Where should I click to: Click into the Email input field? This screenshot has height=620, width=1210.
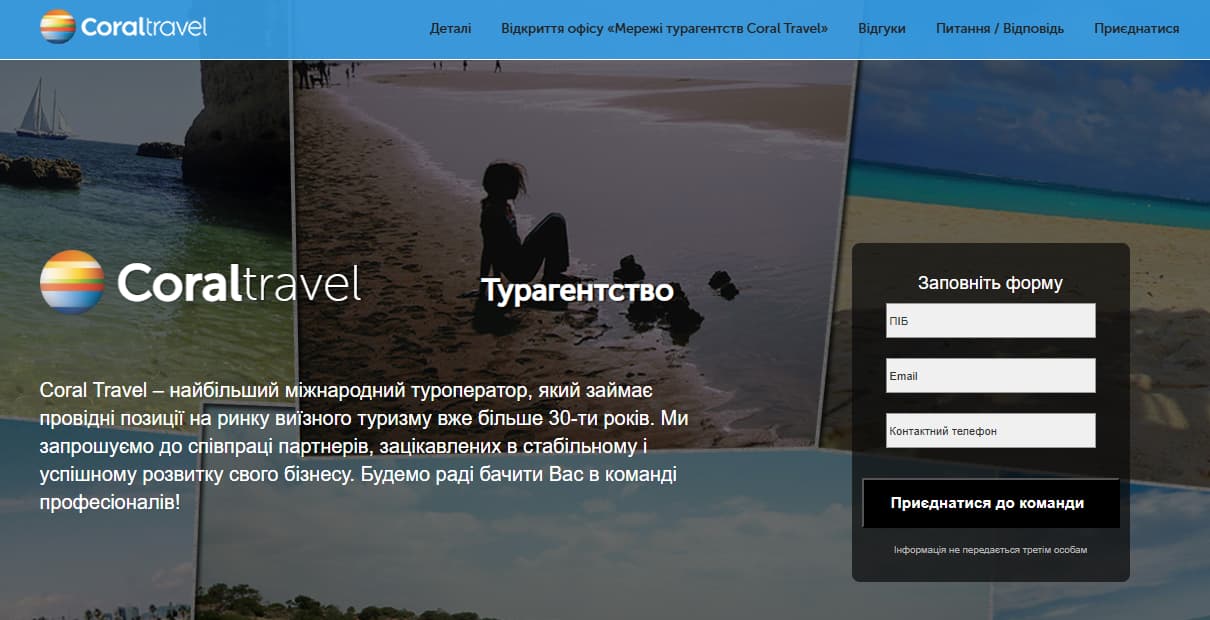tap(990, 376)
